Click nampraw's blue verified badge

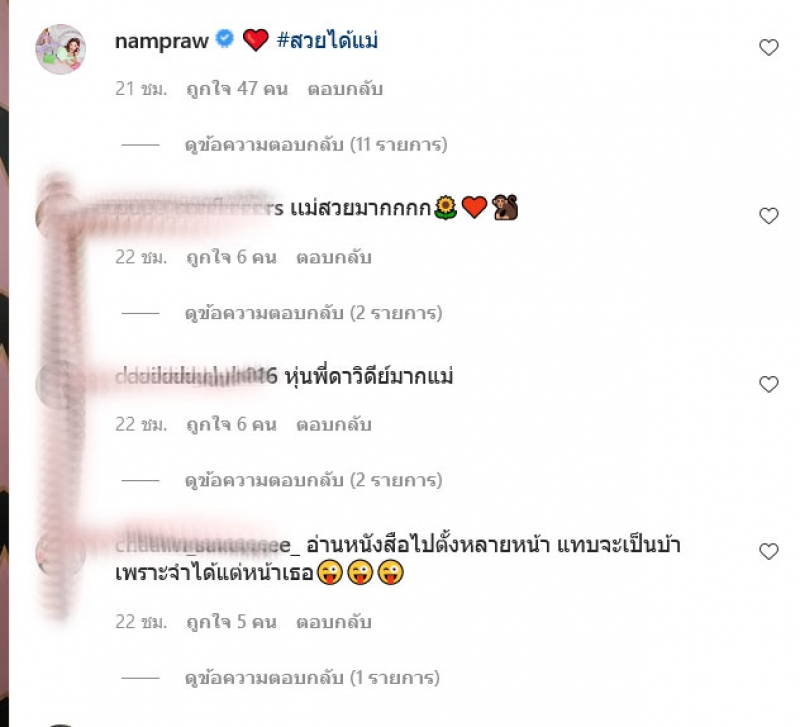[x=224, y=39]
